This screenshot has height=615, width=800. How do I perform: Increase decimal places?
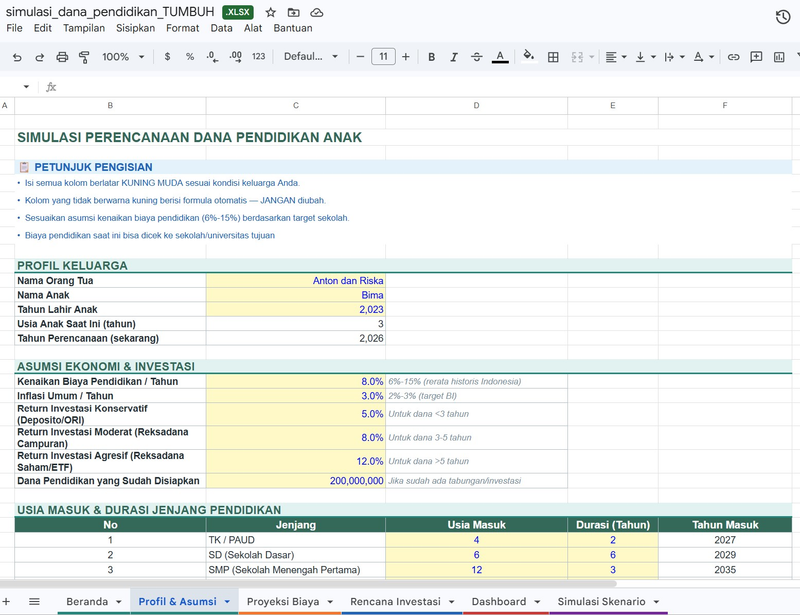pos(235,57)
